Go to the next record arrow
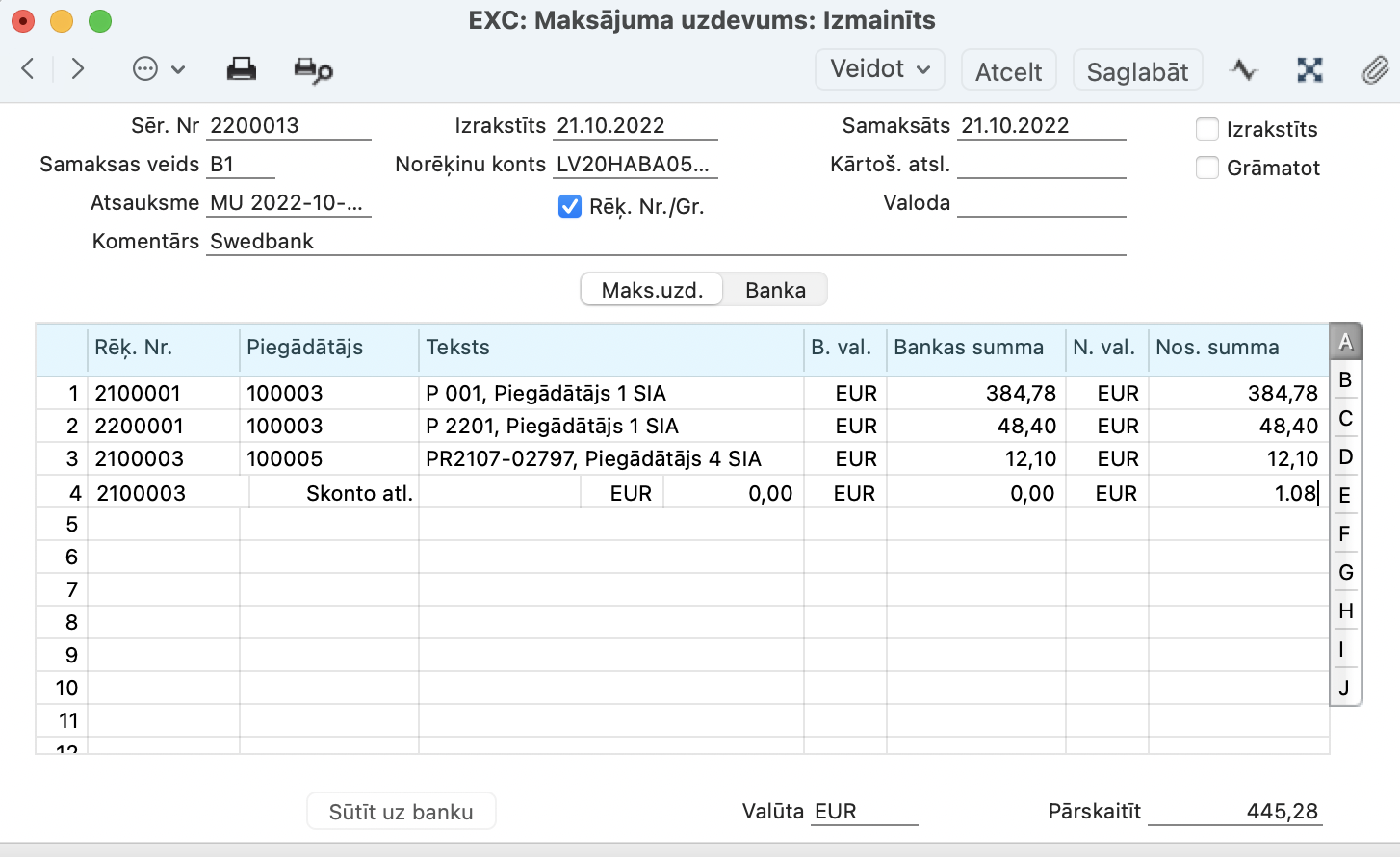This screenshot has width=1400, height=857. click(78, 68)
